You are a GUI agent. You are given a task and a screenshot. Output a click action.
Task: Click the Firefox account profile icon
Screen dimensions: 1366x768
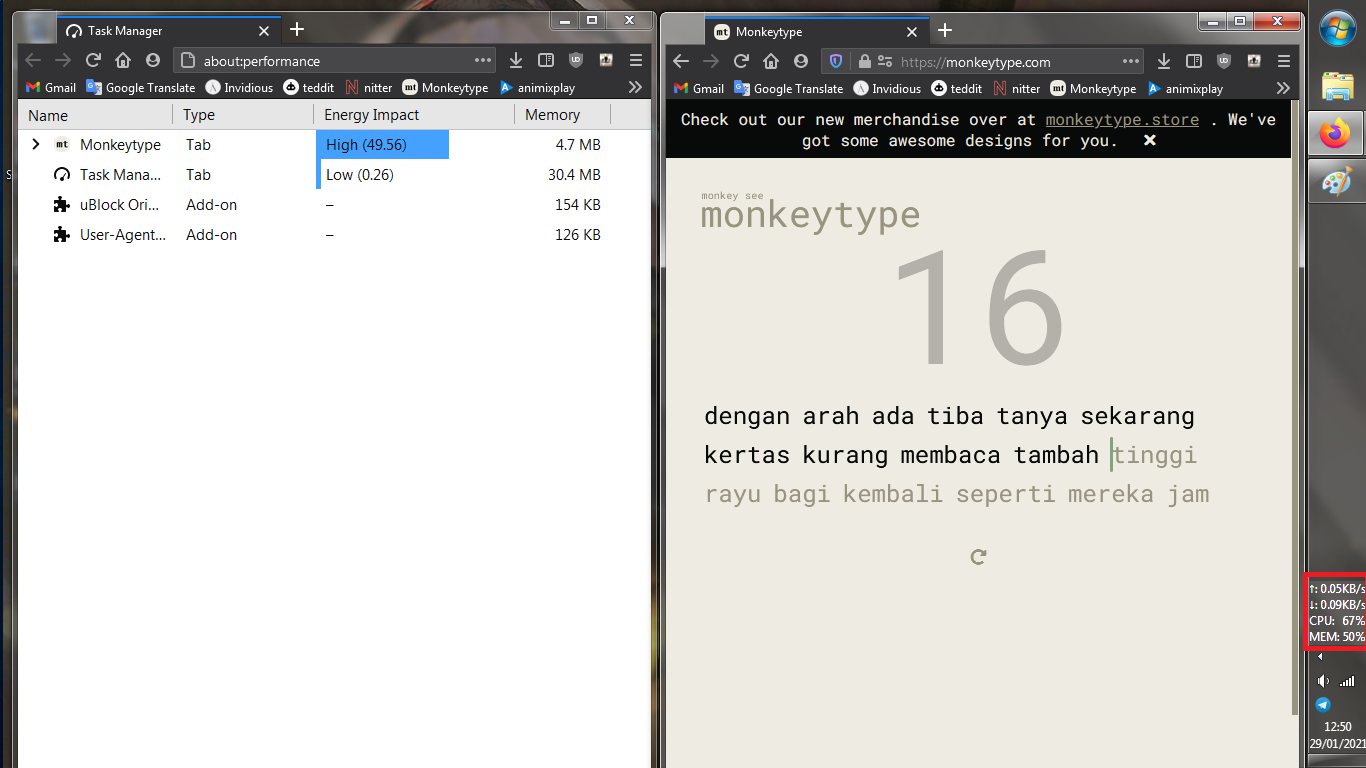click(801, 61)
